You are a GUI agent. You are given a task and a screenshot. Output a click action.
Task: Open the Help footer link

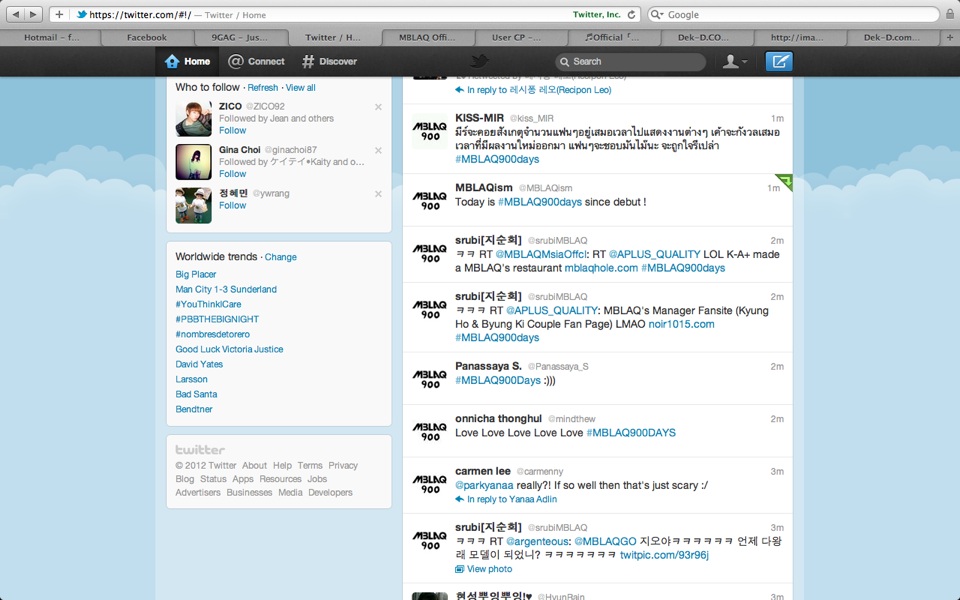pos(282,465)
